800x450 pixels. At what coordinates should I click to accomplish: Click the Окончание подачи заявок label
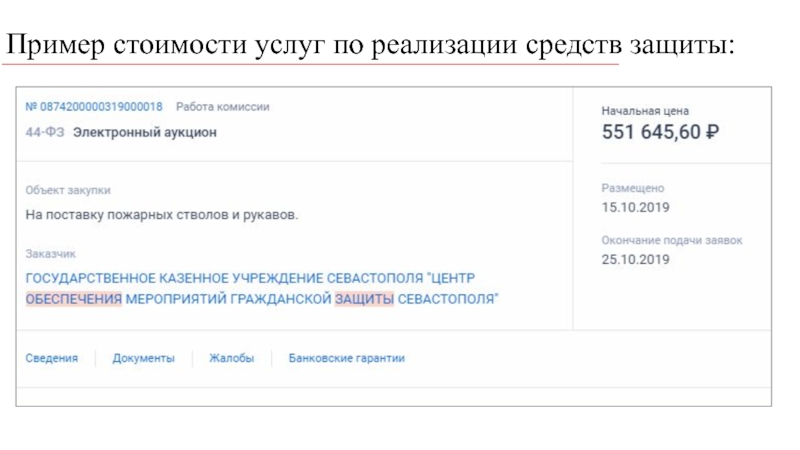(672, 241)
